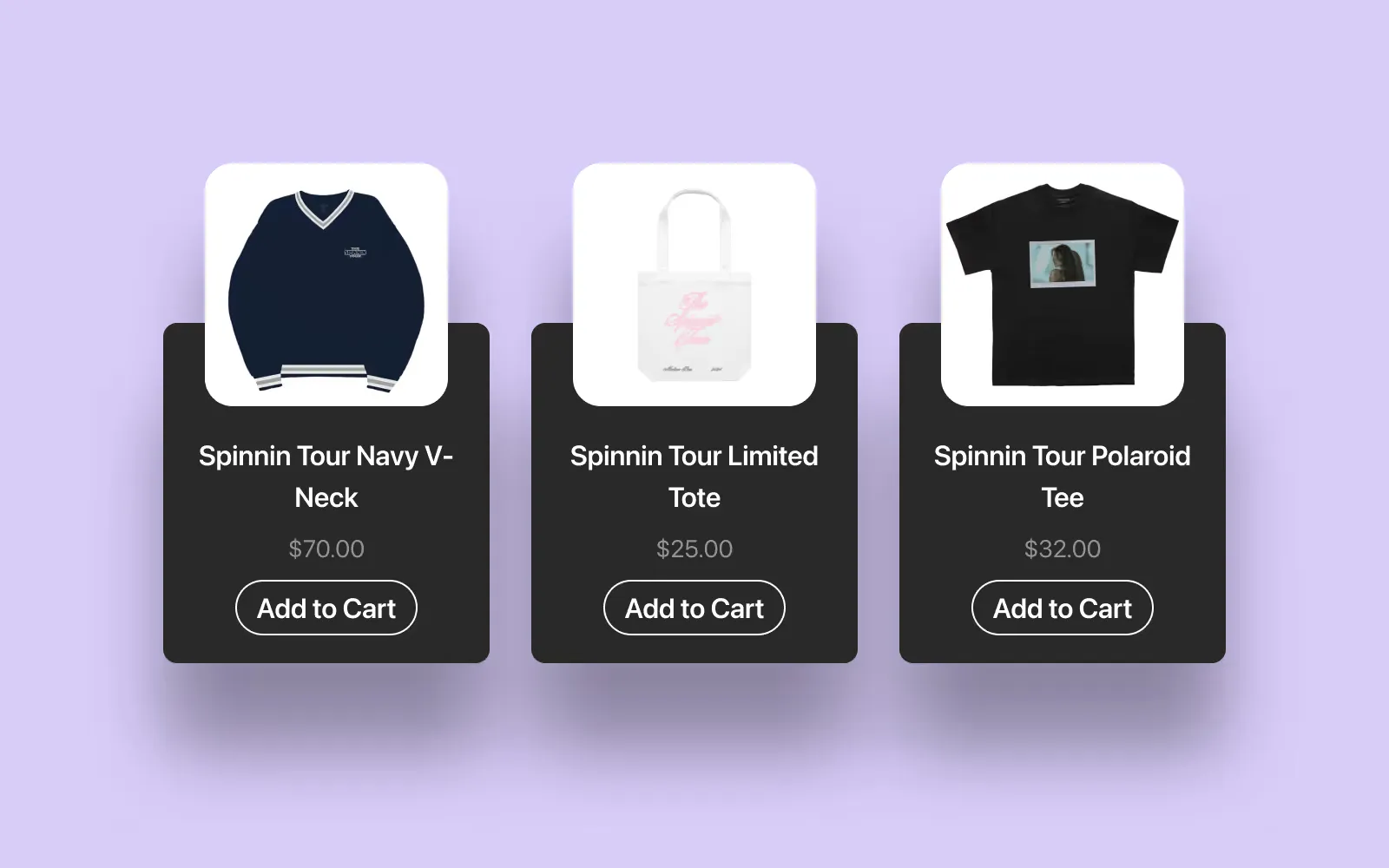Viewport: 1389px width, 868px height.
Task: Open the black Polaroid tee image
Action: [1063, 285]
